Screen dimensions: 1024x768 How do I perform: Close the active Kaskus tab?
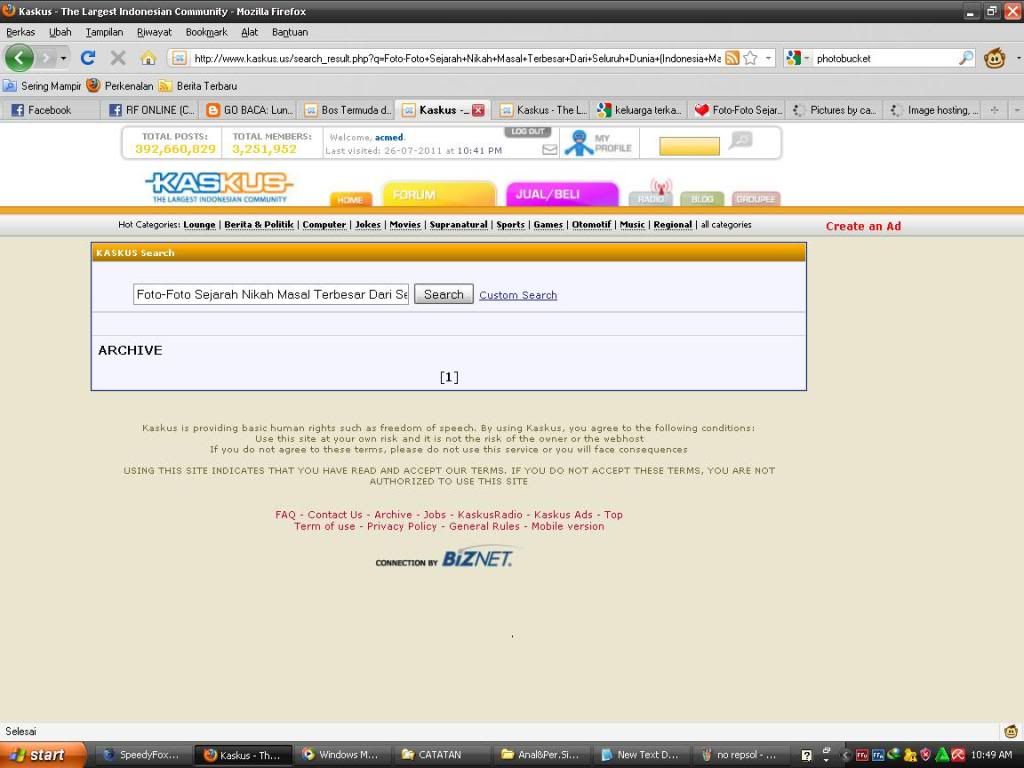click(478, 110)
